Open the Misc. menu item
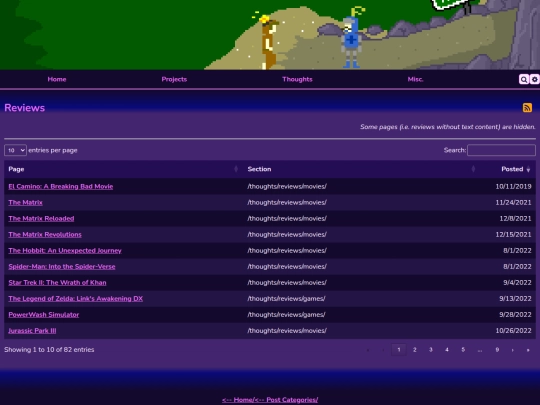Screen dimensions: 540x405 pos(415,79)
